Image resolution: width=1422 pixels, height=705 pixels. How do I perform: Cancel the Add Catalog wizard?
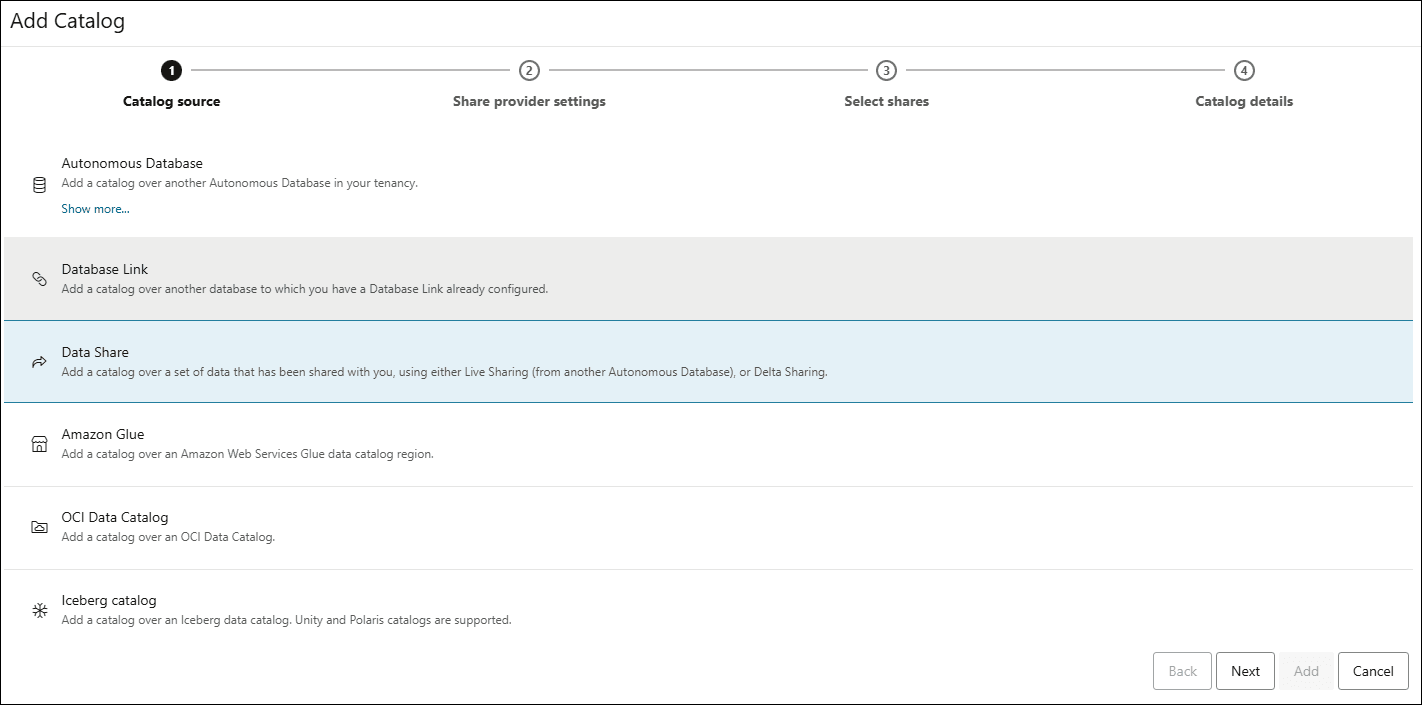(1373, 670)
